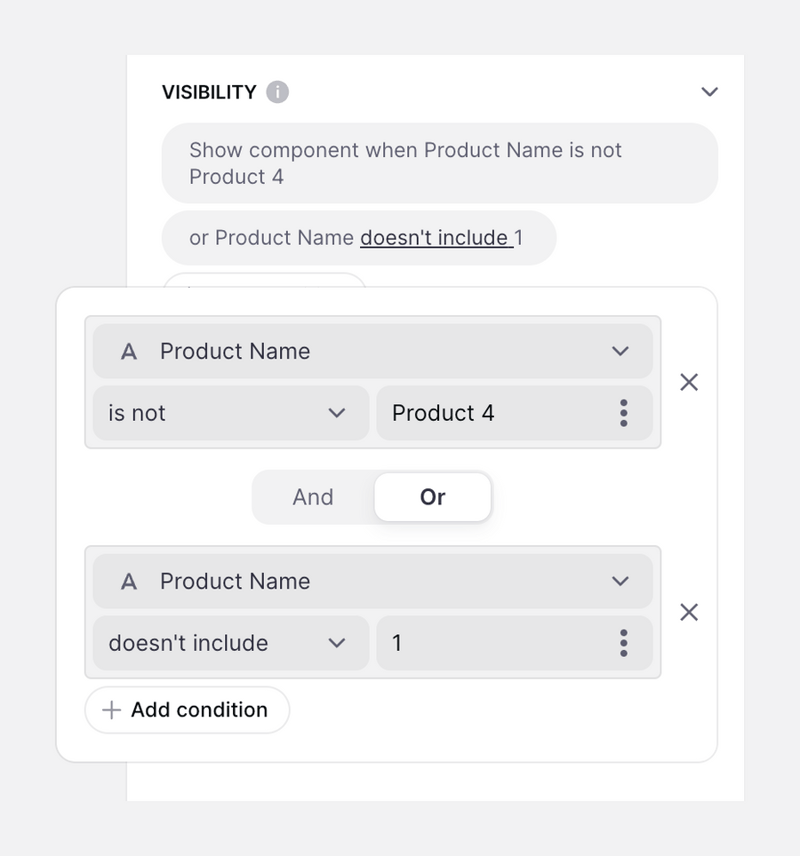Remove the "is not Product 4" condition with X
The image size is (800, 856).
[688, 382]
